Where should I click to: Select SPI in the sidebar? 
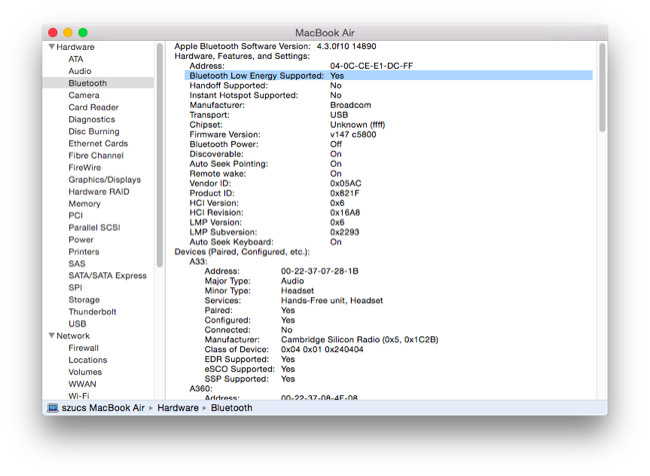tap(75, 287)
